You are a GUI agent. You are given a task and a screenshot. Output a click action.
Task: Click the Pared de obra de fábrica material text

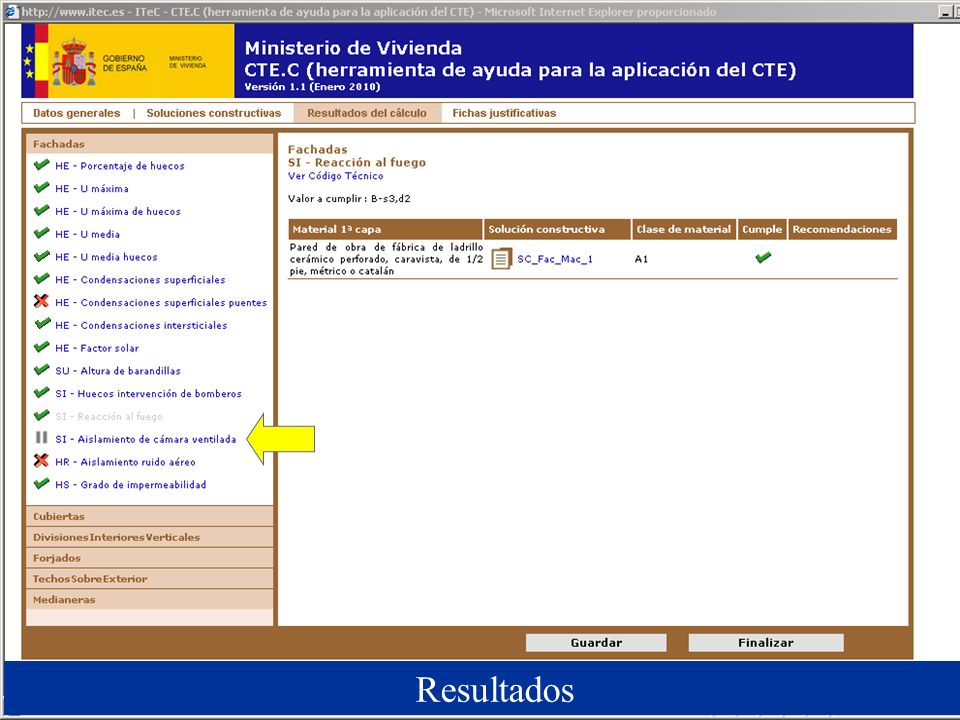pyautogui.click(x=386, y=259)
